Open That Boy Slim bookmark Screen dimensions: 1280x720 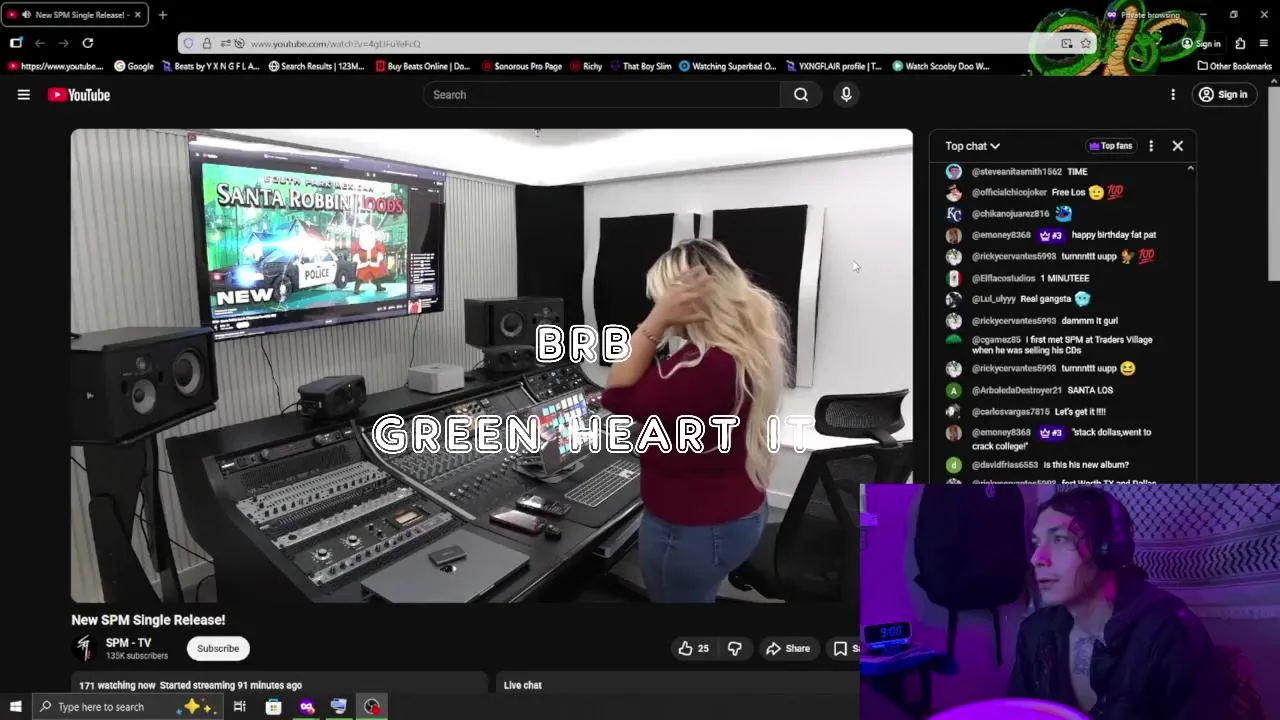coord(640,66)
